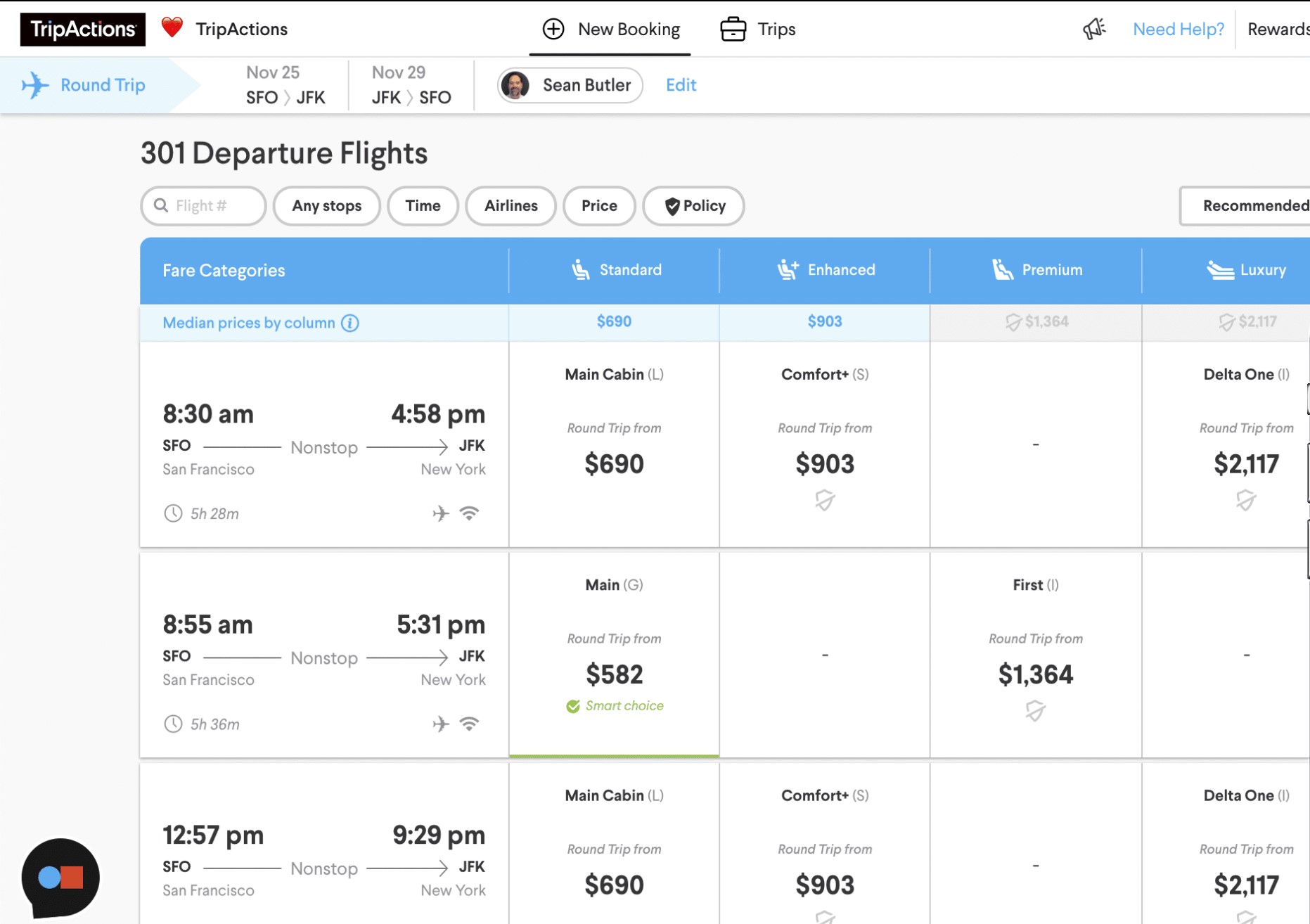This screenshot has height=924, width=1310.
Task: Switch to the Trips tab
Action: pyautogui.click(x=759, y=30)
